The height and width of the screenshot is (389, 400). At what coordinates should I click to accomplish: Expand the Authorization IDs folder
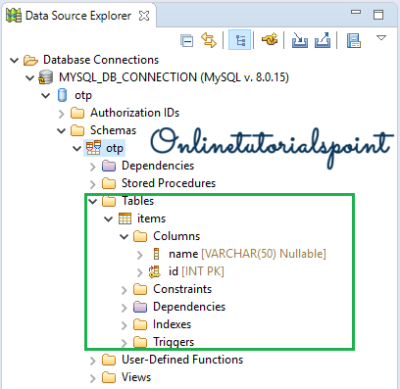tap(61, 114)
